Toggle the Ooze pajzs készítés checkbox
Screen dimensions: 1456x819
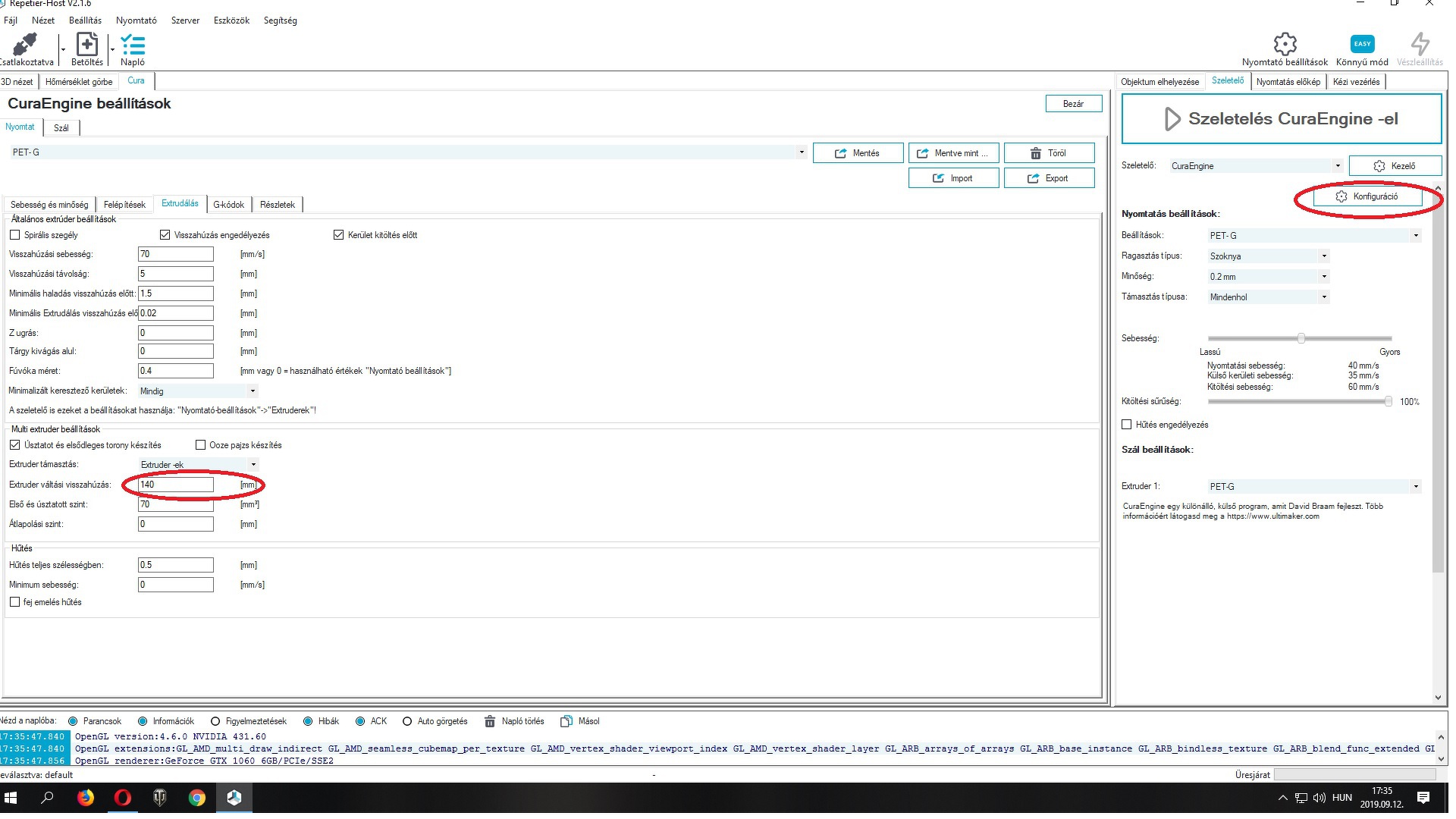(x=201, y=445)
